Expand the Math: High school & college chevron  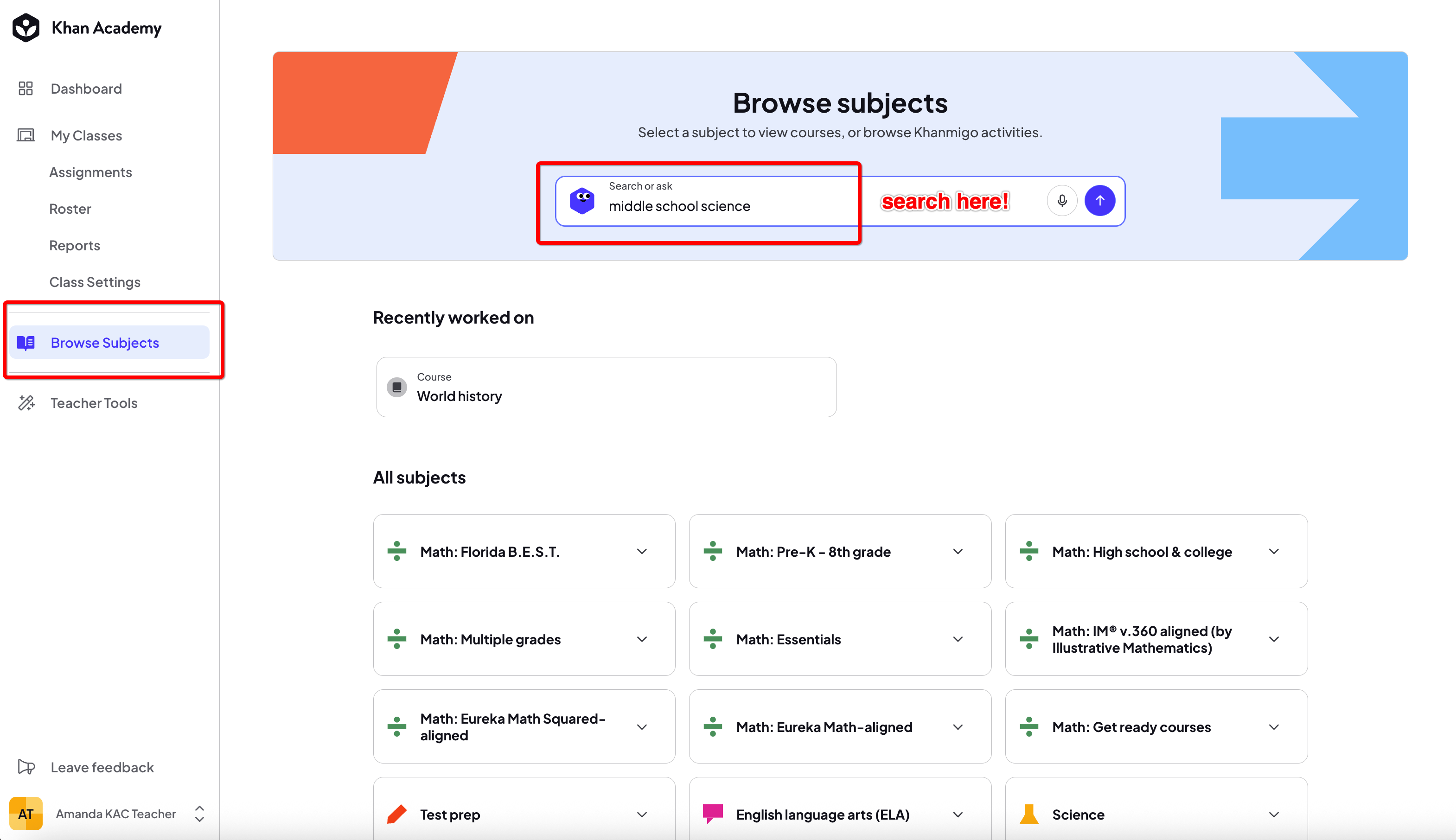coord(1274,552)
